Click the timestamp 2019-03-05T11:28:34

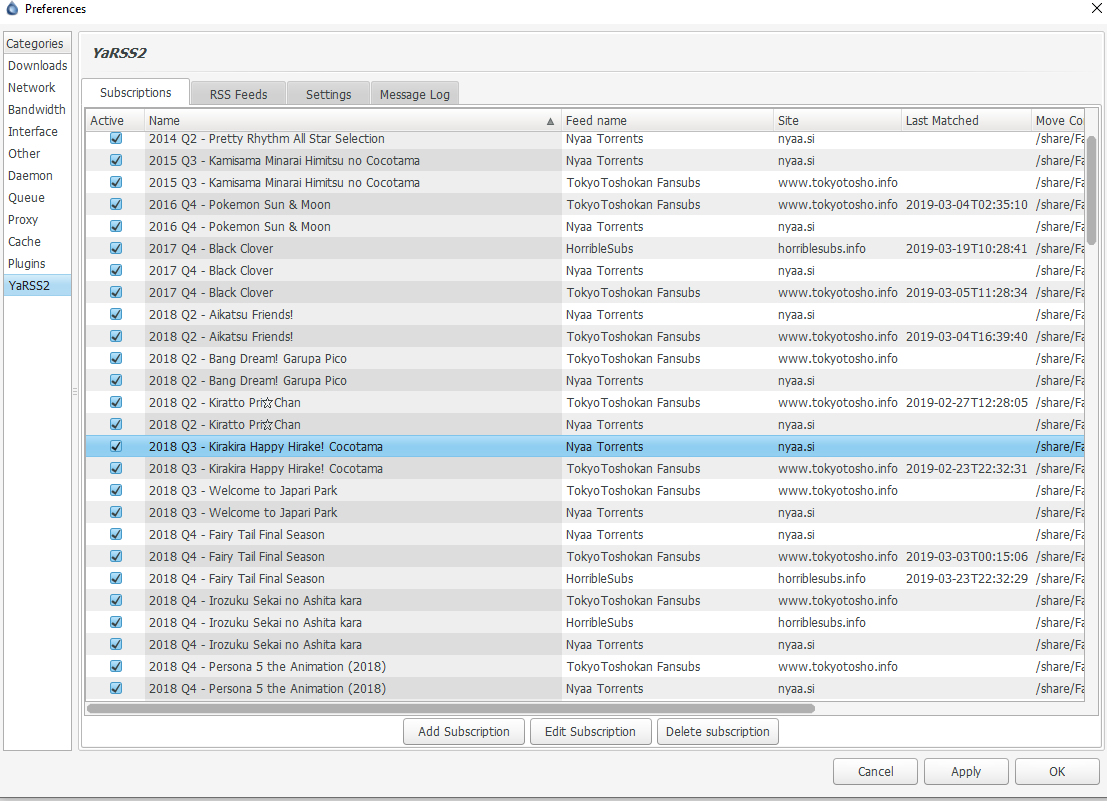point(967,292)
